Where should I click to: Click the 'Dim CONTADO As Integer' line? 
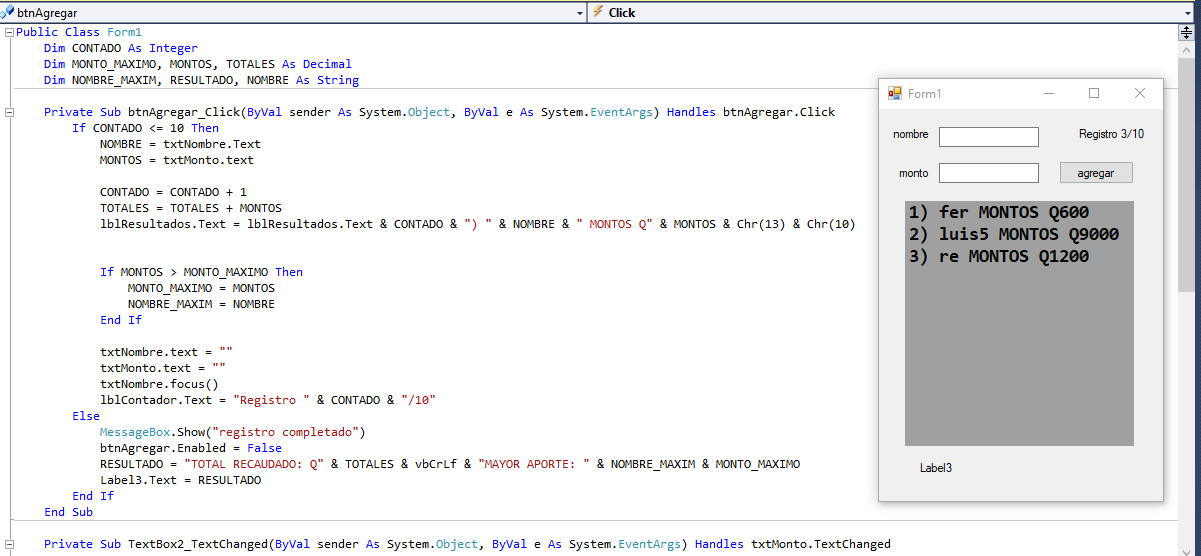coord(121,48)
